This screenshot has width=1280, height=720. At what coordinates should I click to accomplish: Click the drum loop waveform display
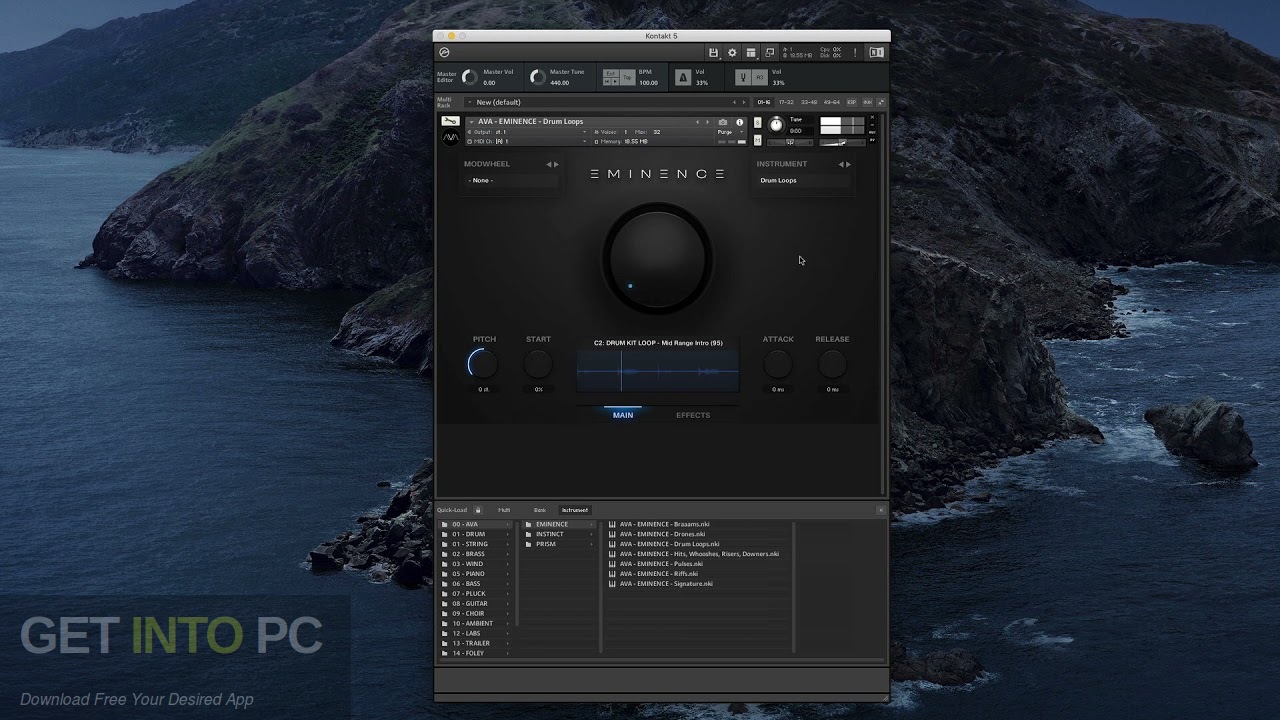point(658,371)
